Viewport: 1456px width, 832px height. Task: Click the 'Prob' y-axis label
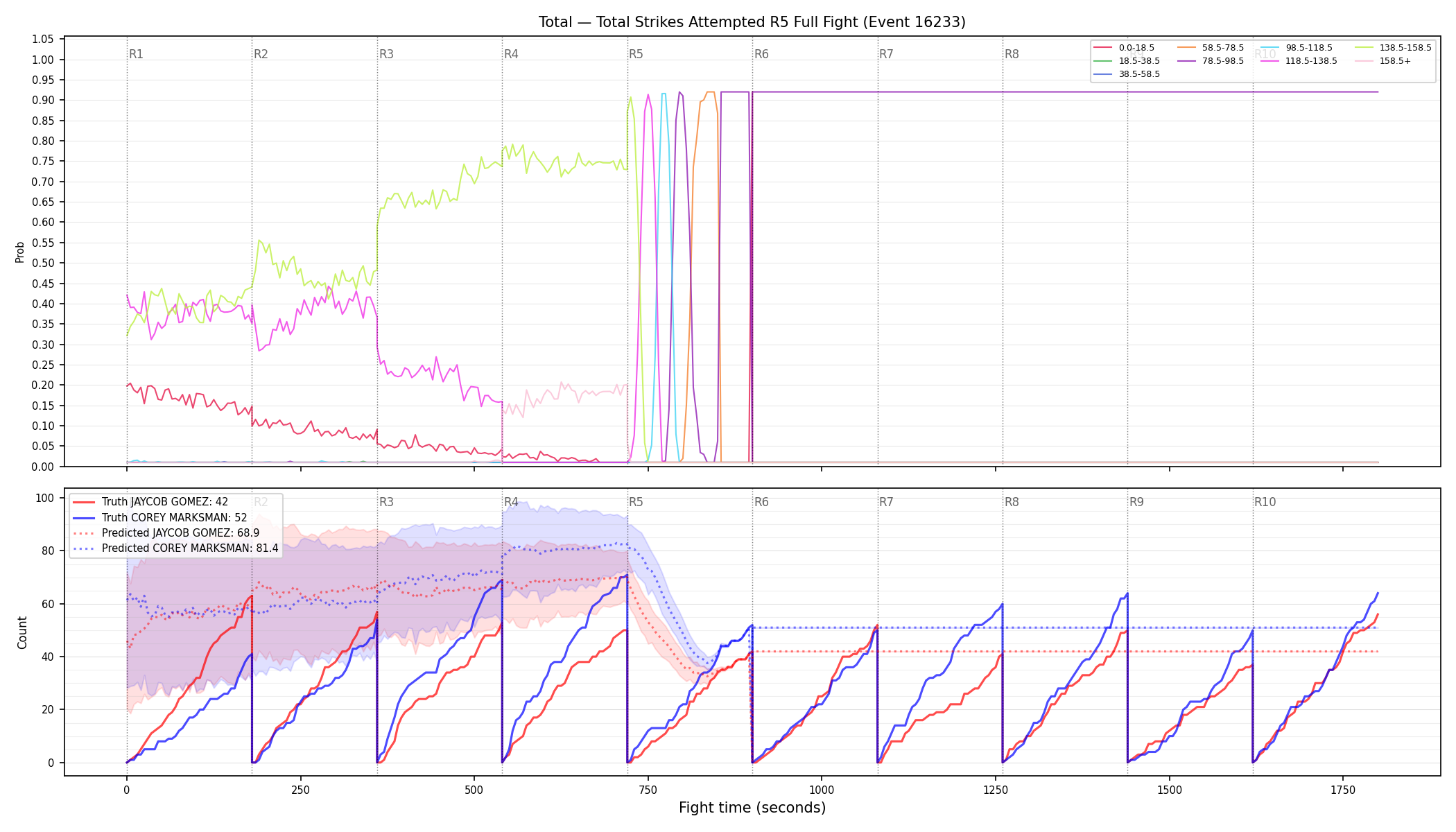[20, 252]
